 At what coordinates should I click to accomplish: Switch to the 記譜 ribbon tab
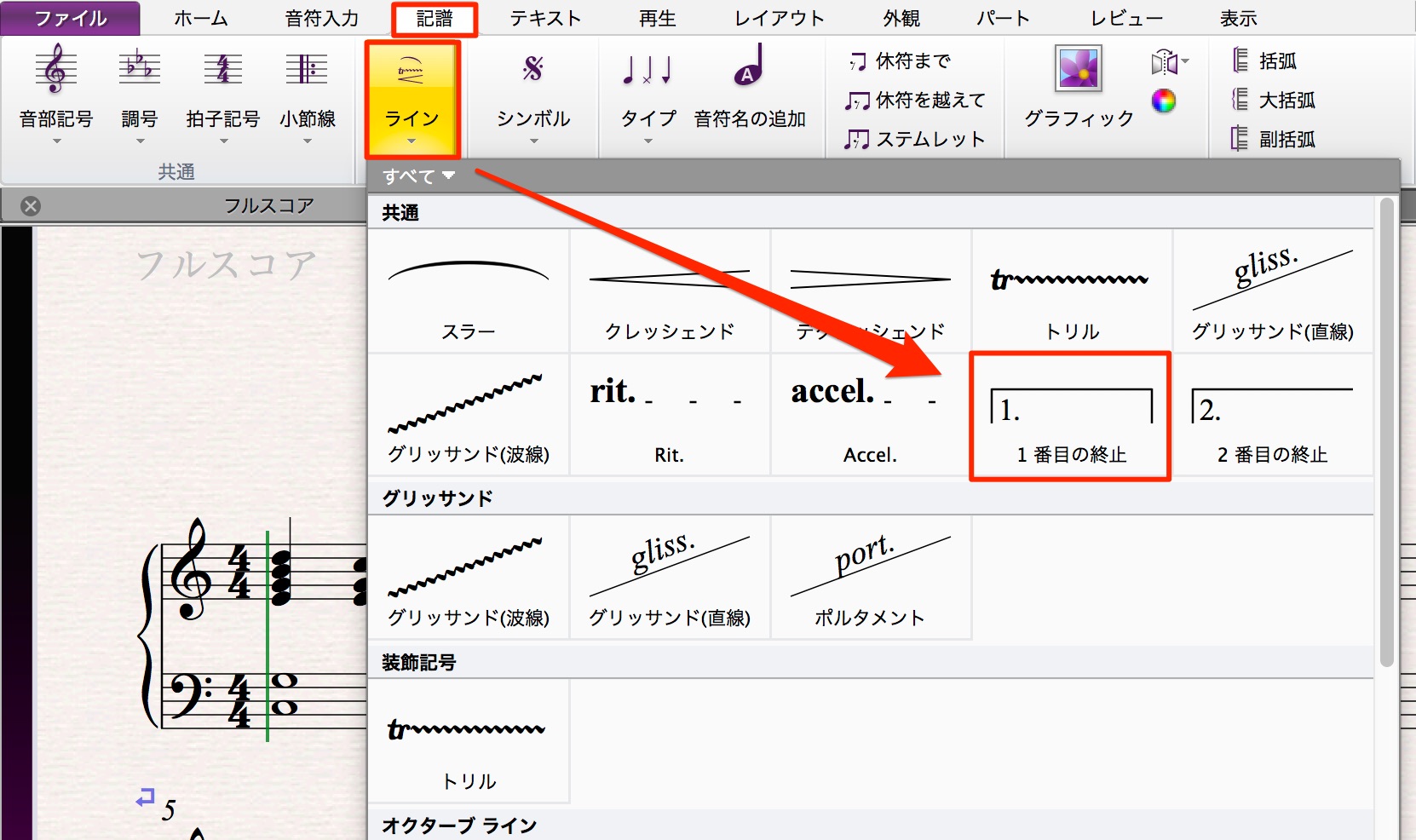[435, 19]
